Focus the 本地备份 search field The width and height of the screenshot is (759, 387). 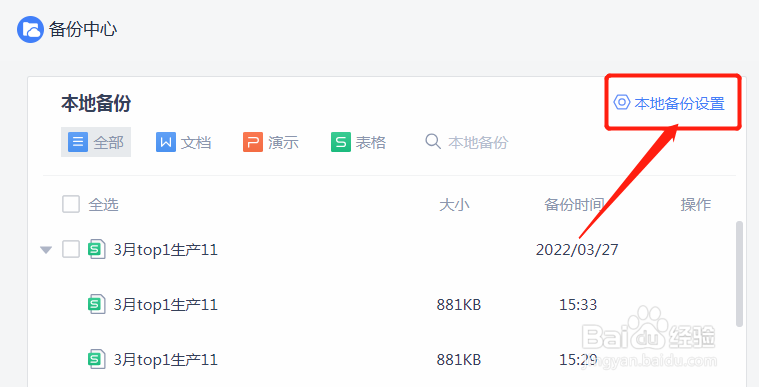tap(478, 142)
